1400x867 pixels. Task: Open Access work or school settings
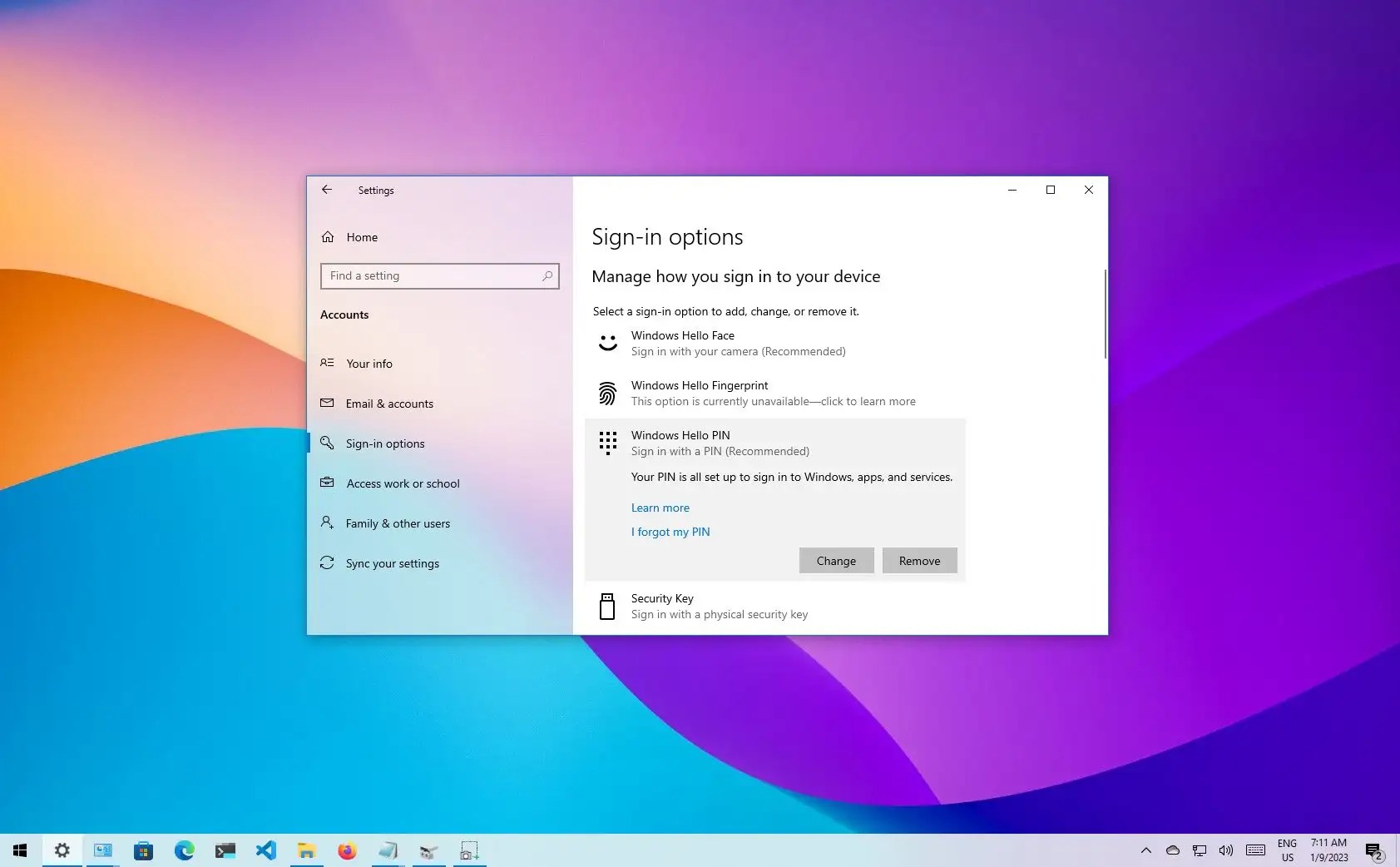(403, 483)
